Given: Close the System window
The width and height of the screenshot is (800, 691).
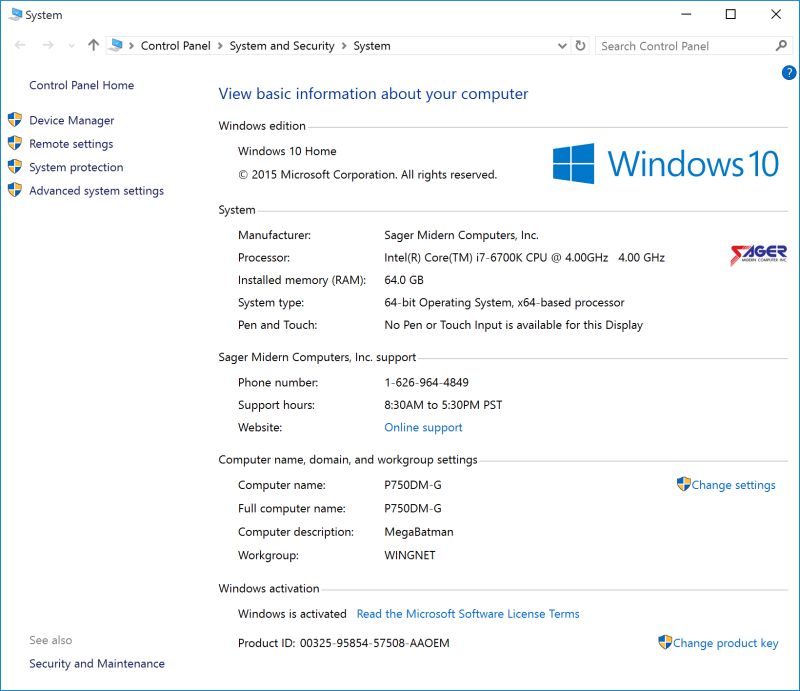Looking at the screenshot, I should coord(776,14).
